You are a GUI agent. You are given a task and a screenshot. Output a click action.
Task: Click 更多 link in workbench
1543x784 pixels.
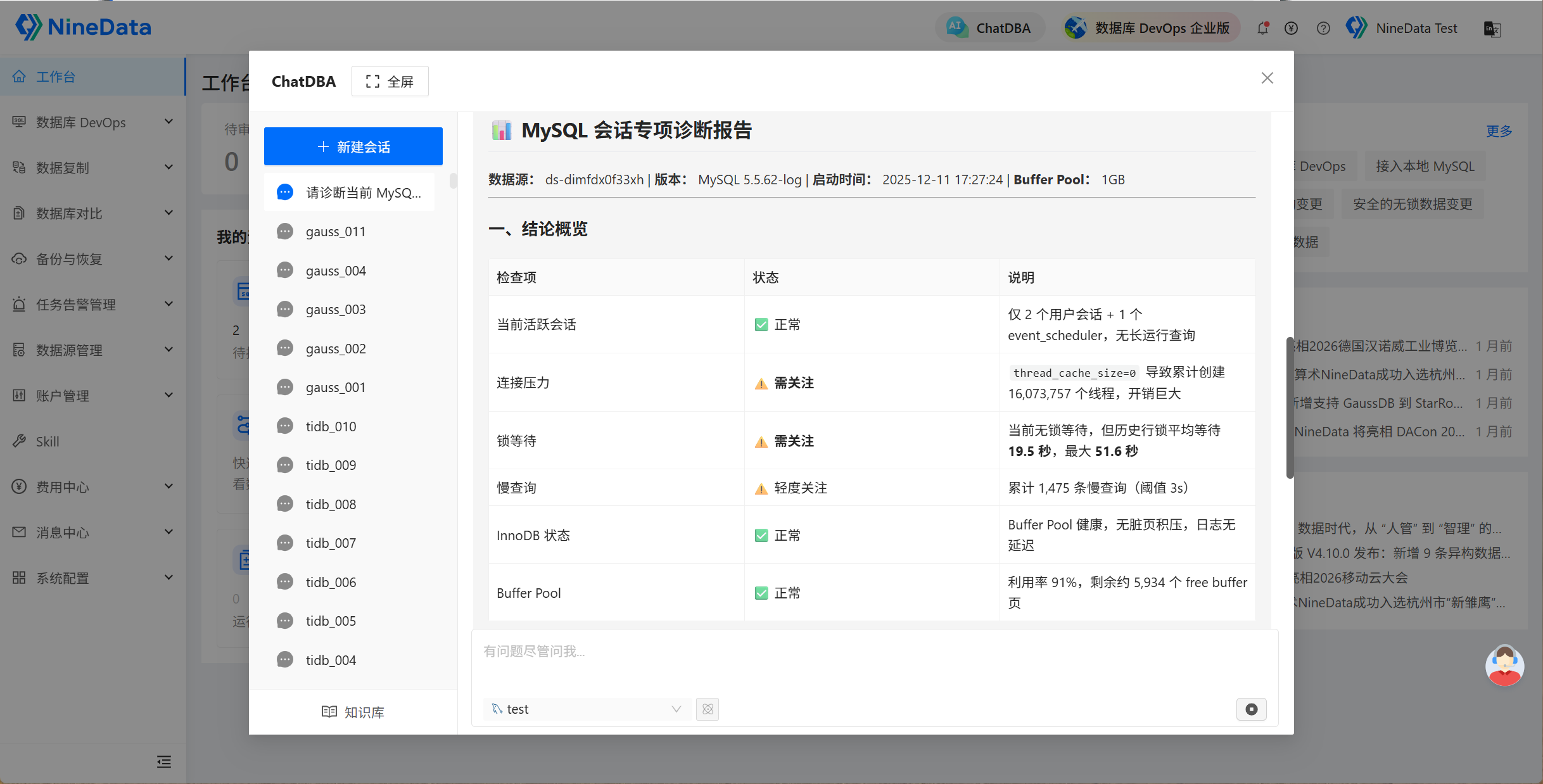1499,131
